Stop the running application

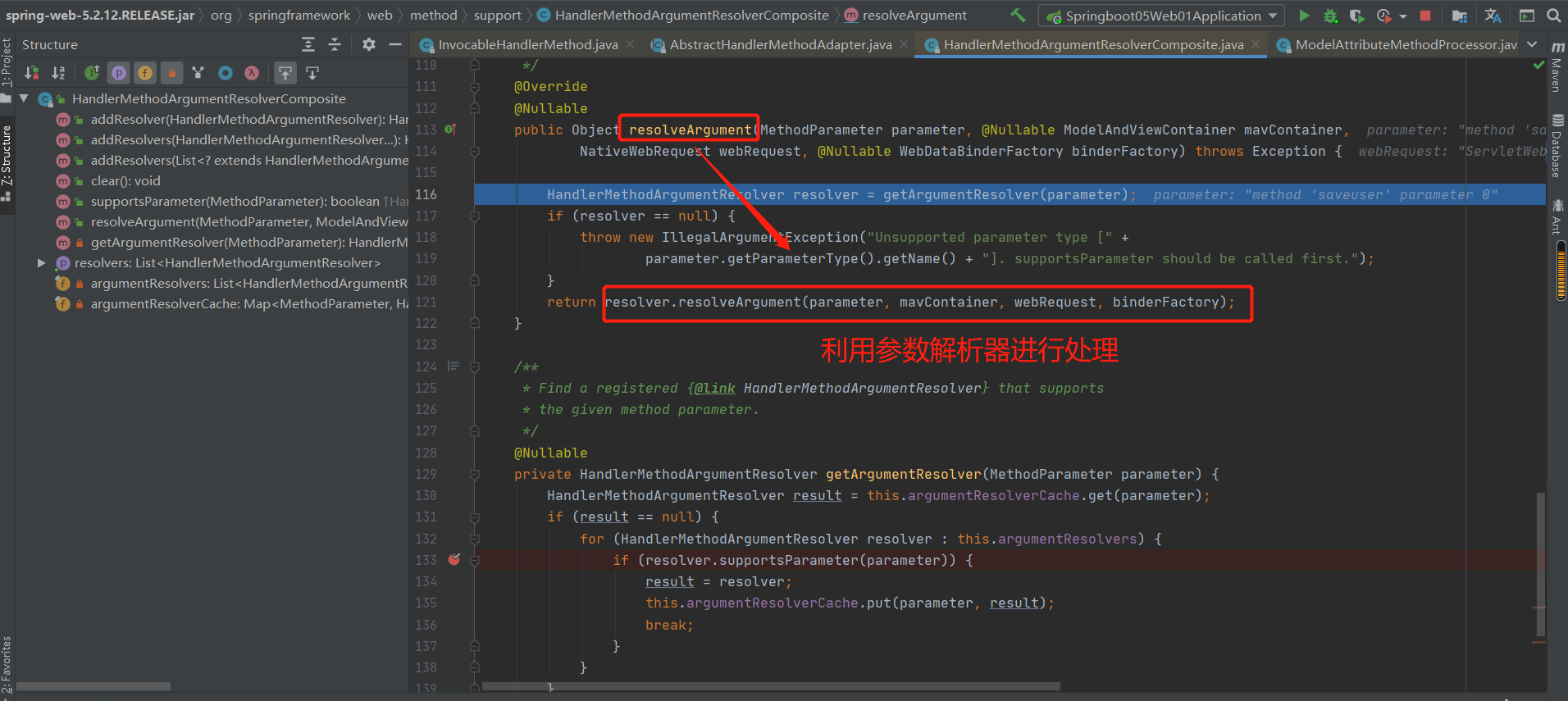(x=1425, y=15)
